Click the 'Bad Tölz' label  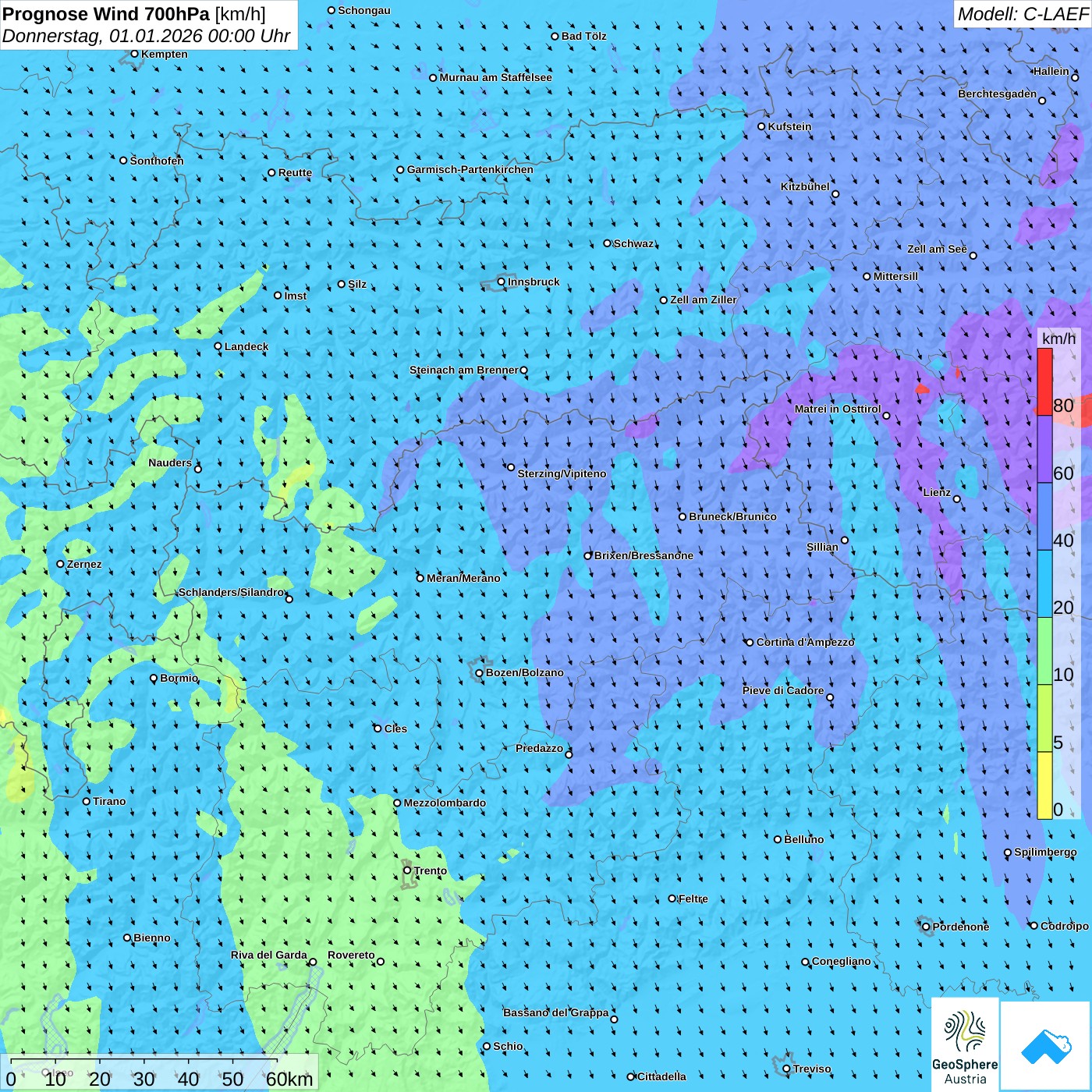tap(584, 36)
